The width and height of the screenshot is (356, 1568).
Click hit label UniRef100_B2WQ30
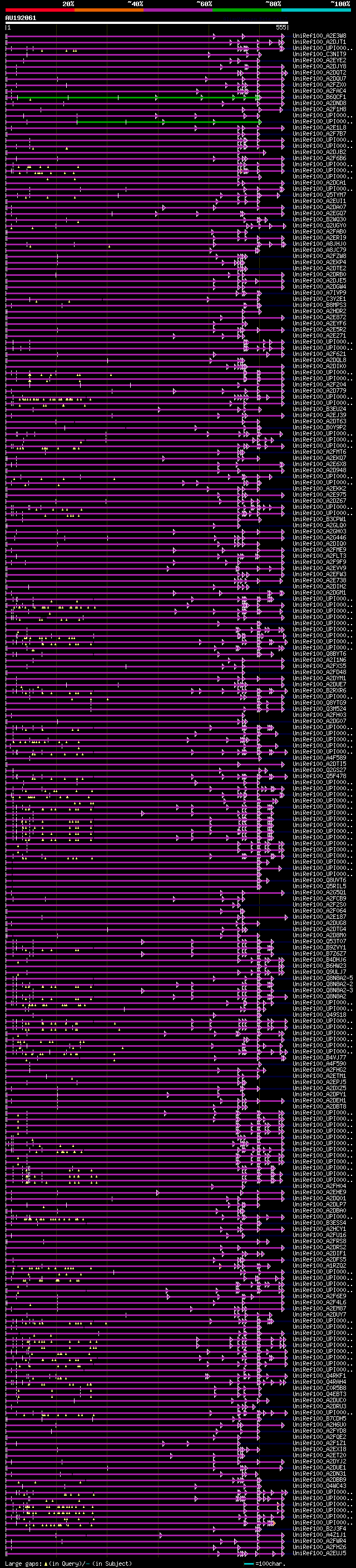coord(319,219)
